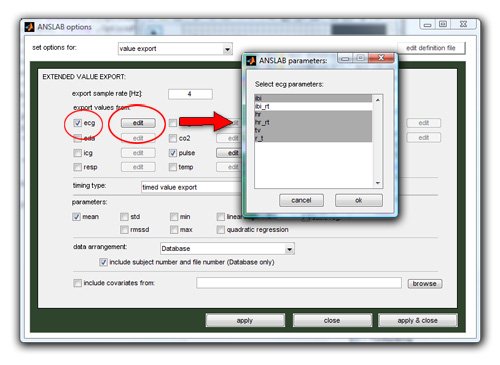Viewport: 500px width, 365px height.
Task: Enable the resp checkbox
Action: pyautogui.click(x=77, y=167)
